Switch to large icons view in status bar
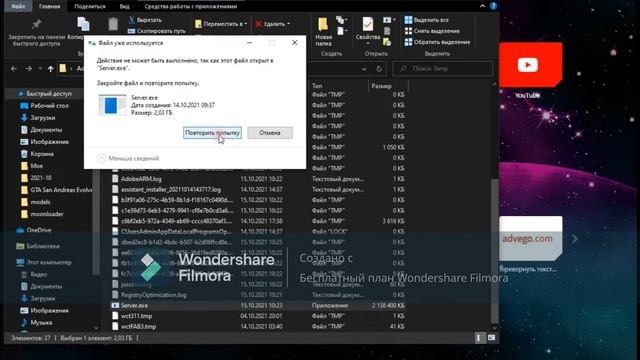 click(491, 338)
